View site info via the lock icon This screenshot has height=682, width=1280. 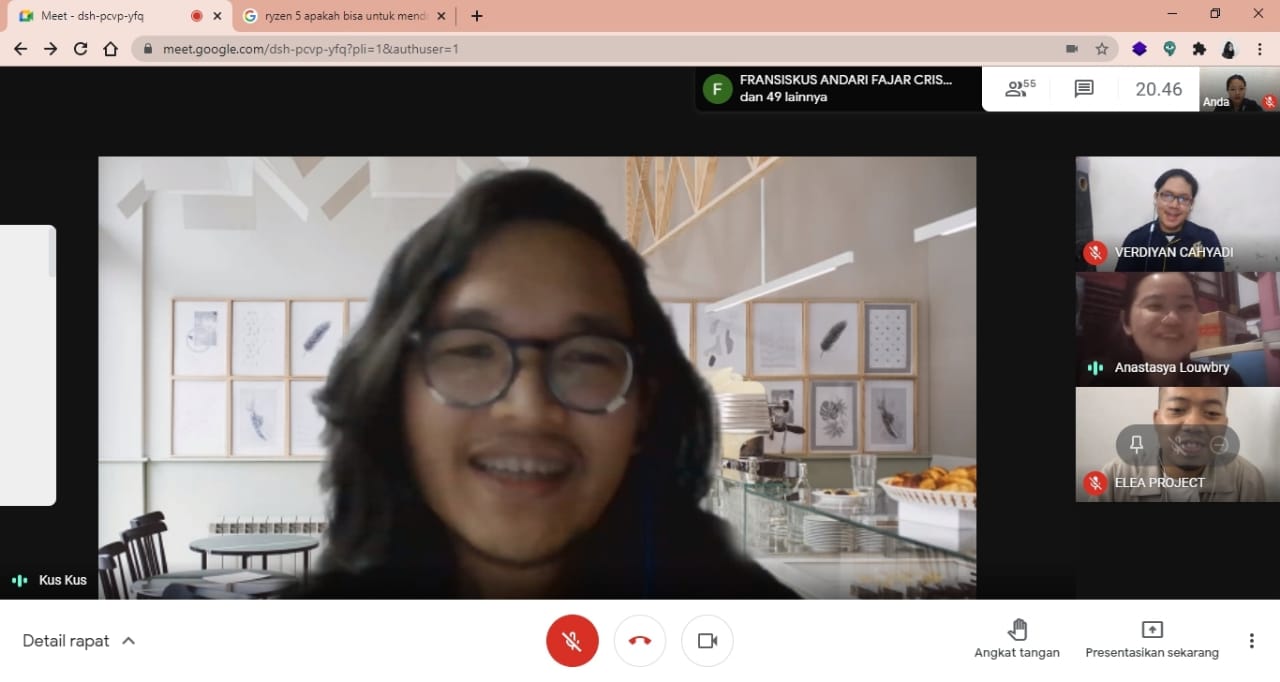click(148, 48)
